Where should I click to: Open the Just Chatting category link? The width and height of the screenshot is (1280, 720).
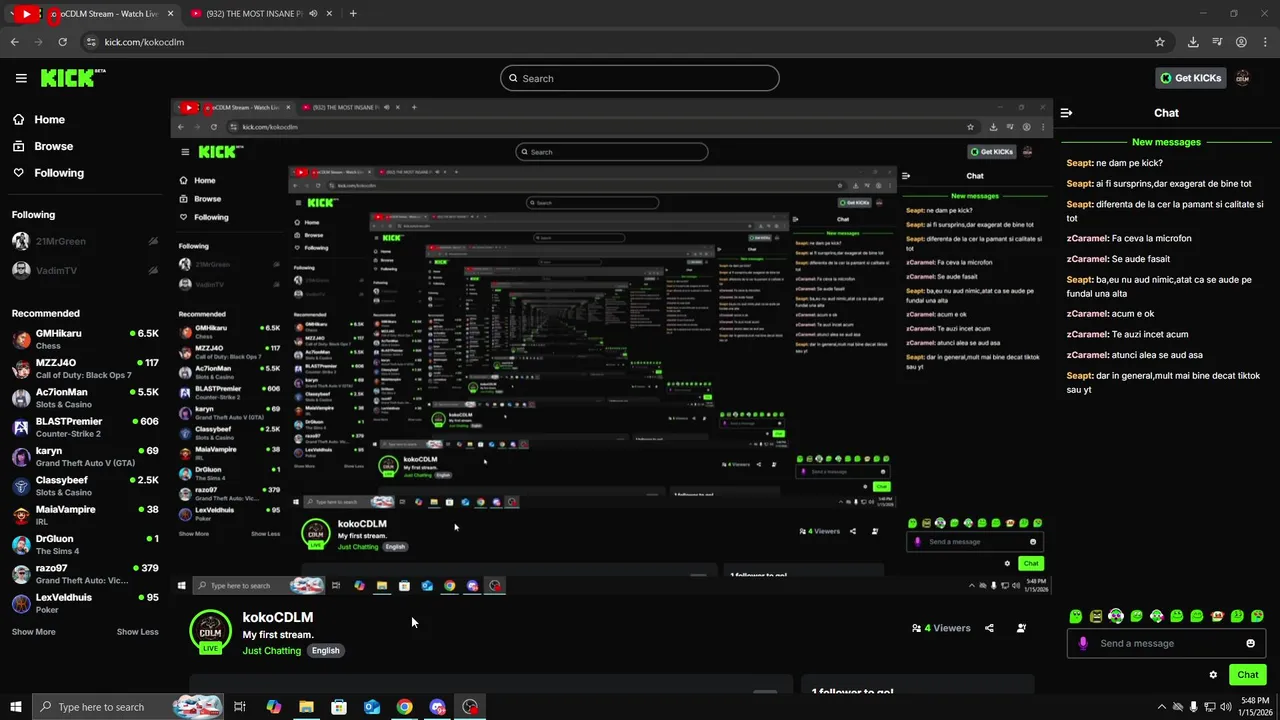272,650
